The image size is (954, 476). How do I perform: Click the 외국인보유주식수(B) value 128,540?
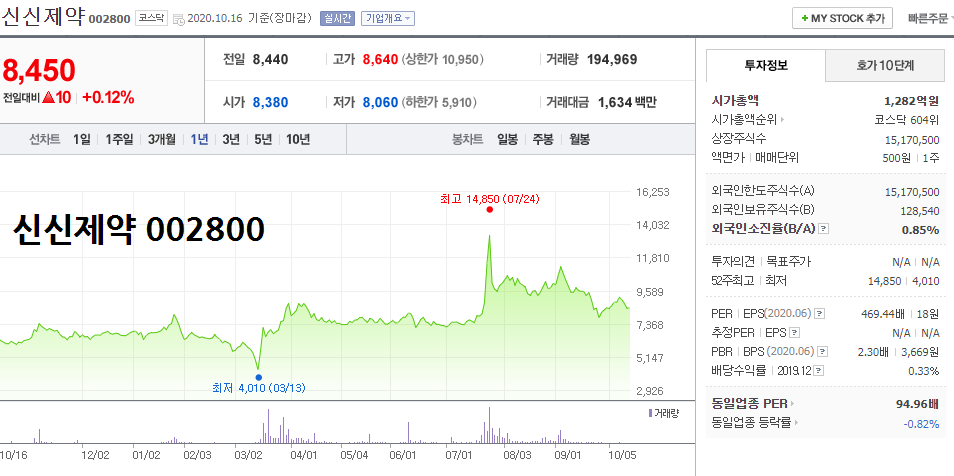[920, 211]
